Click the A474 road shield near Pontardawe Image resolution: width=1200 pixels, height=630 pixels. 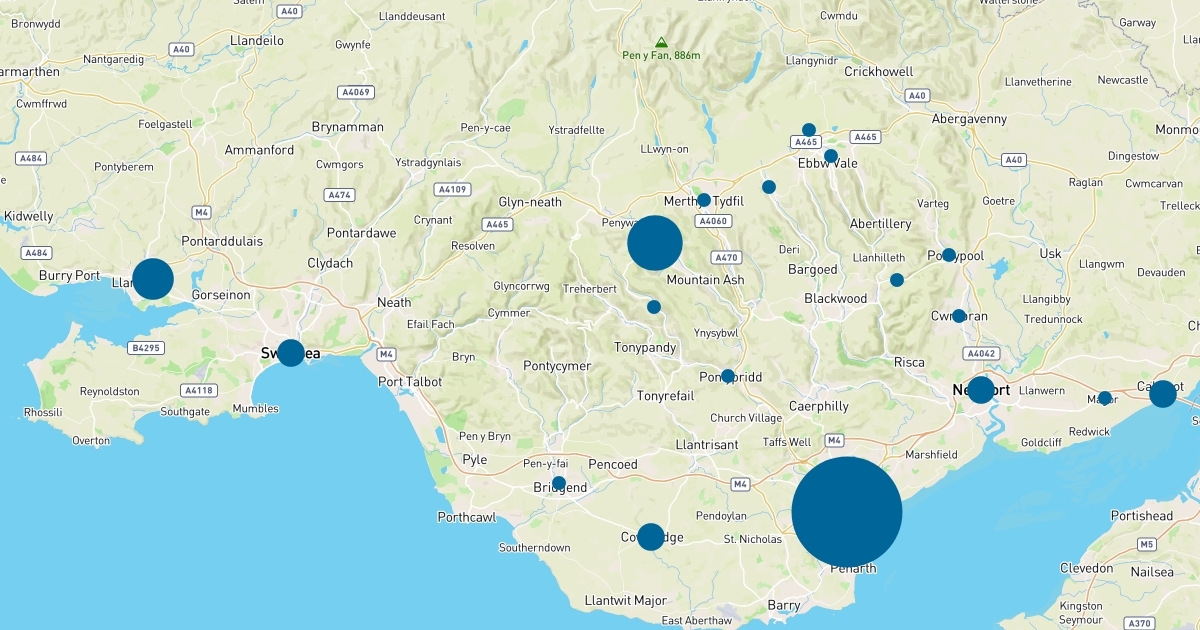(340, 195)
